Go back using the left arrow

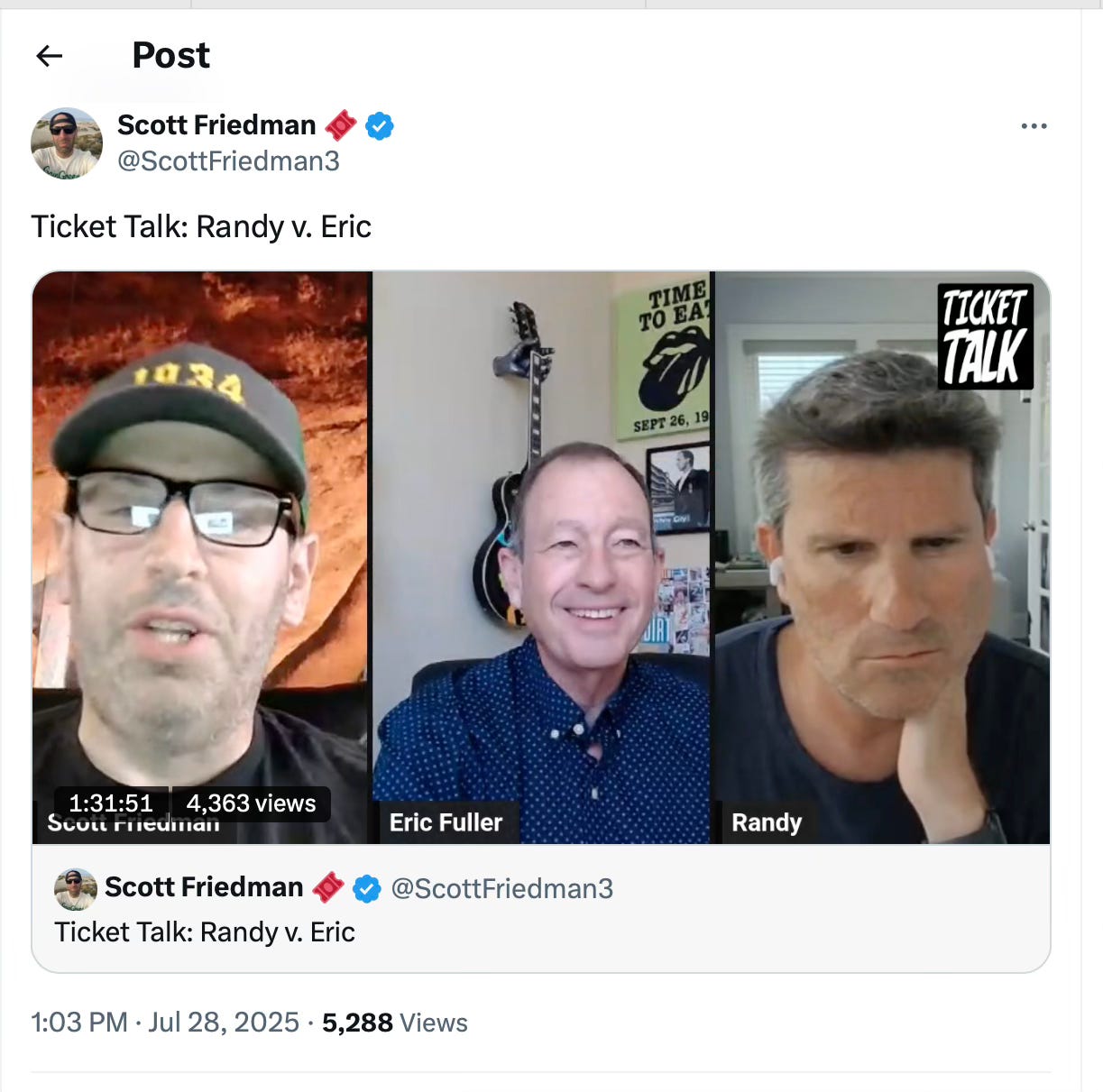pos(49,56)
